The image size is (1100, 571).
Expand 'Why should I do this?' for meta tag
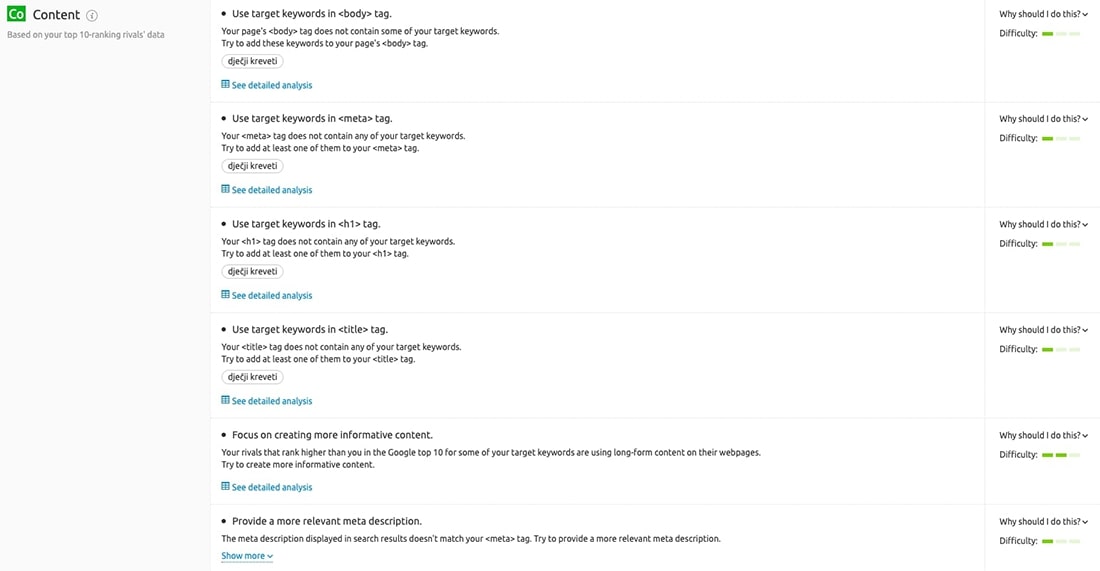pyautogui.click(x=1043, y=119)
